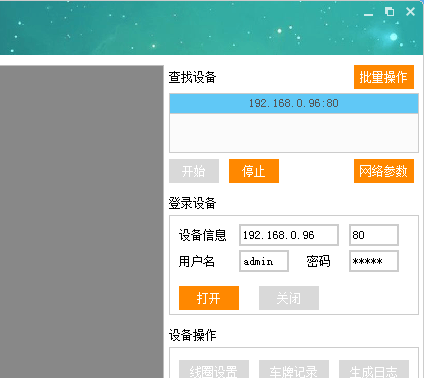Focus the 用户名 field with admin
The image size is (424, 378).
pyautogui.click(x=264, y=261)
